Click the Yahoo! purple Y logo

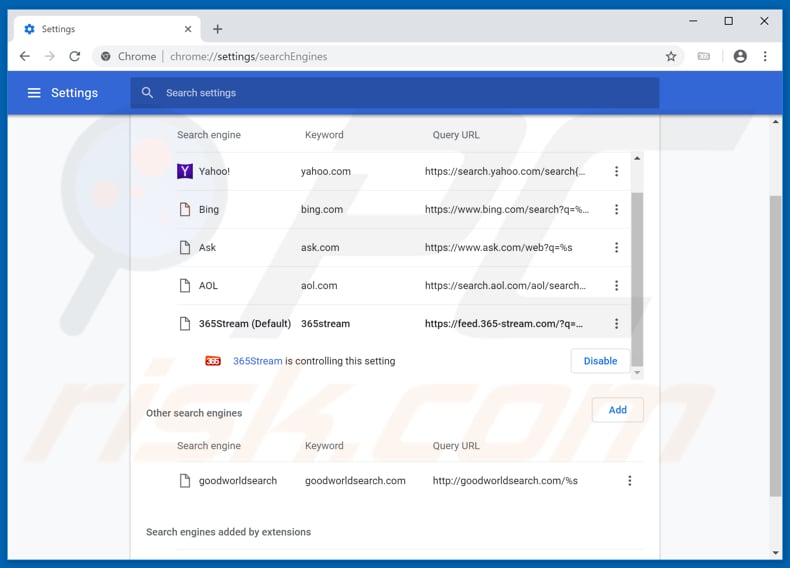click(185, 171)
